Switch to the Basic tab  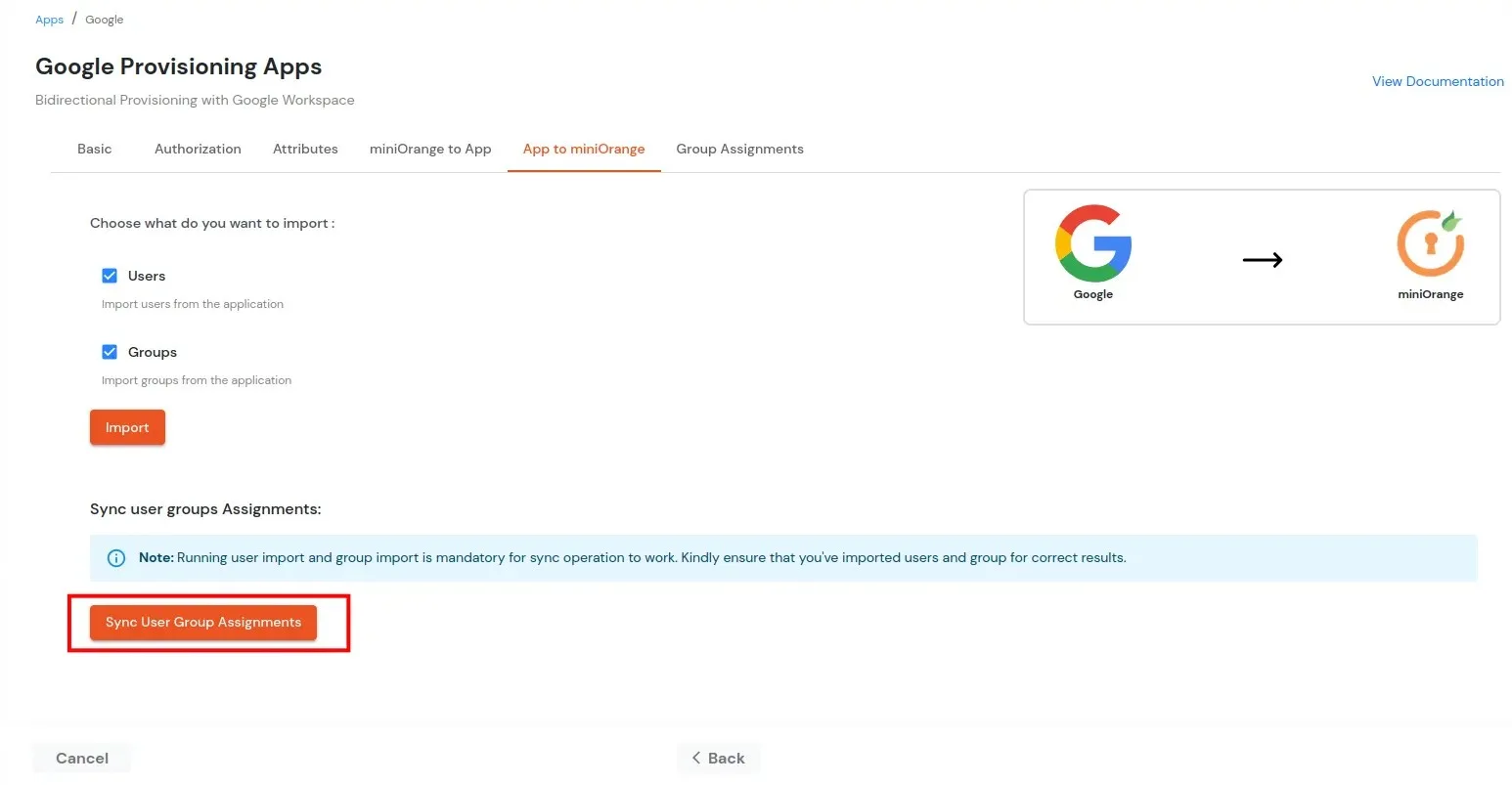pos(94,149)
